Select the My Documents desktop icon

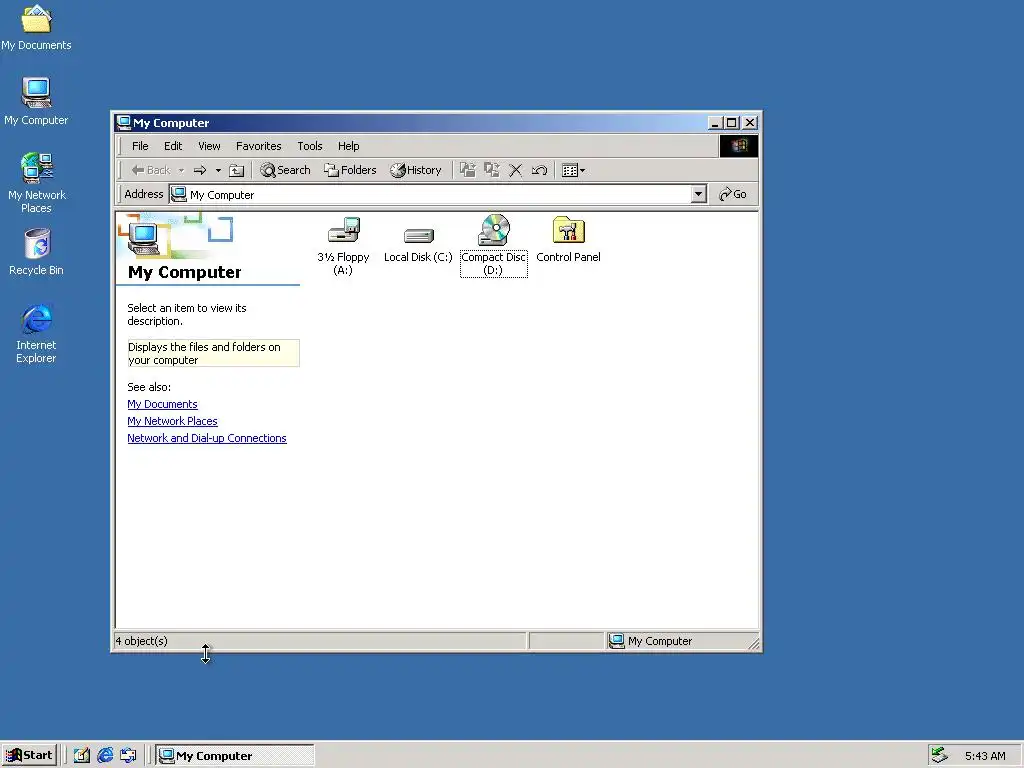point(37,28)
